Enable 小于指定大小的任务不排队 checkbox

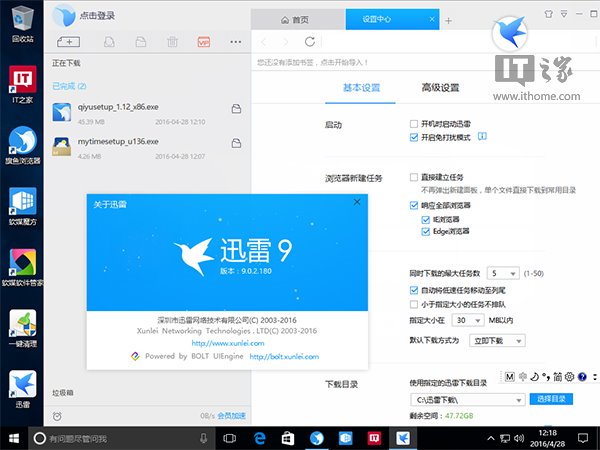pyautogui.click(x=414, y=304)
